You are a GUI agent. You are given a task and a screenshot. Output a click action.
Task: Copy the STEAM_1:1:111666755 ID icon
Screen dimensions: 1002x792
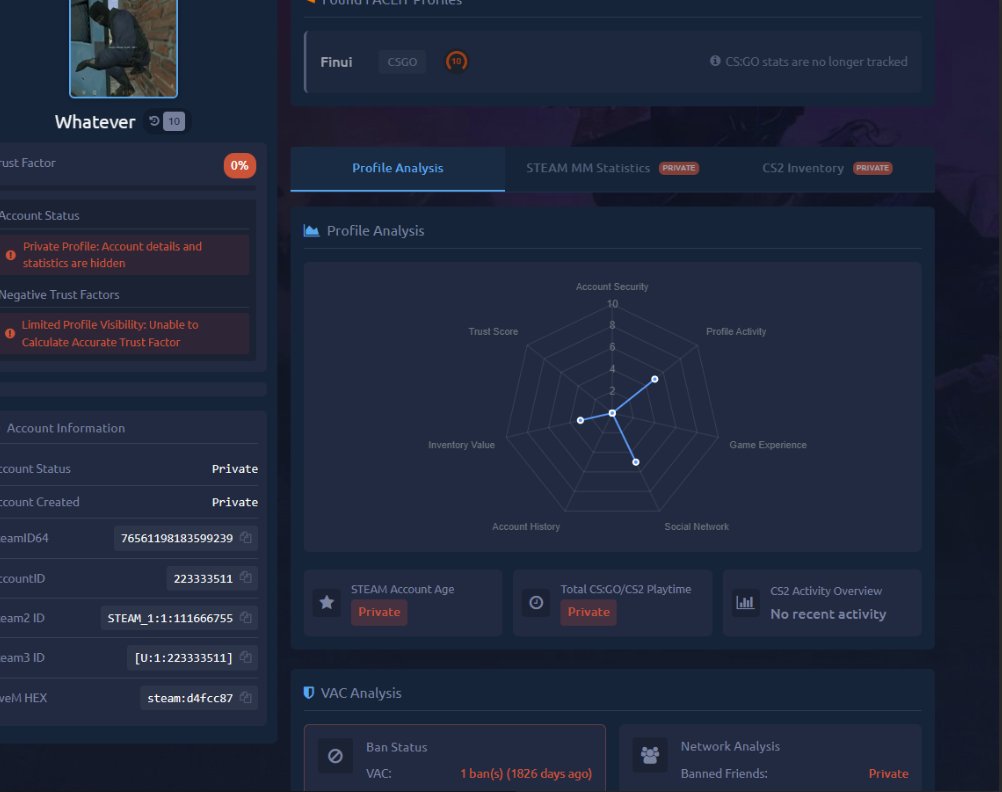click(x=245, y=617)
